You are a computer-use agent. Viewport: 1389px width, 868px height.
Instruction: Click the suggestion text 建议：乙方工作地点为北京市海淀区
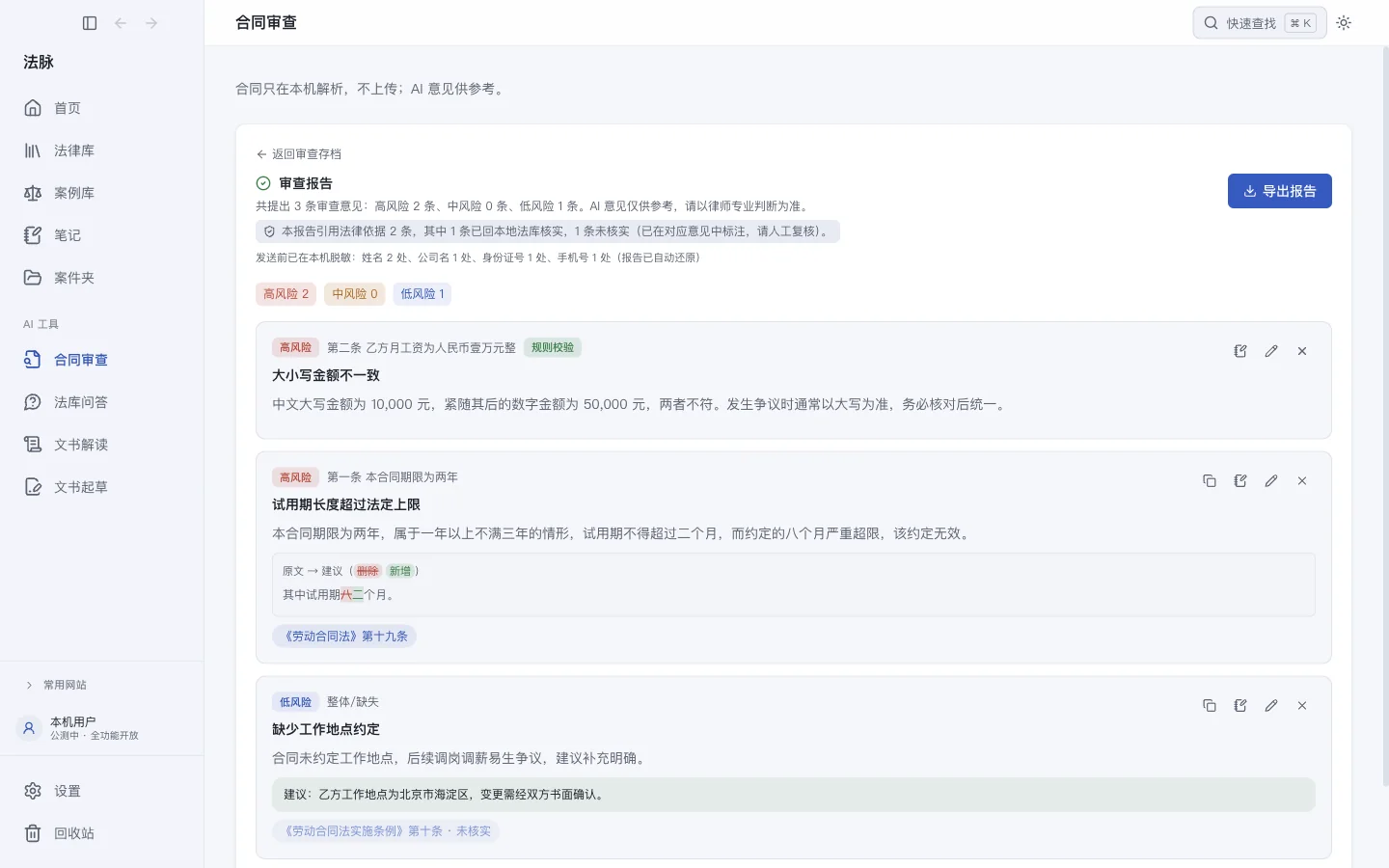click(794, 795)
